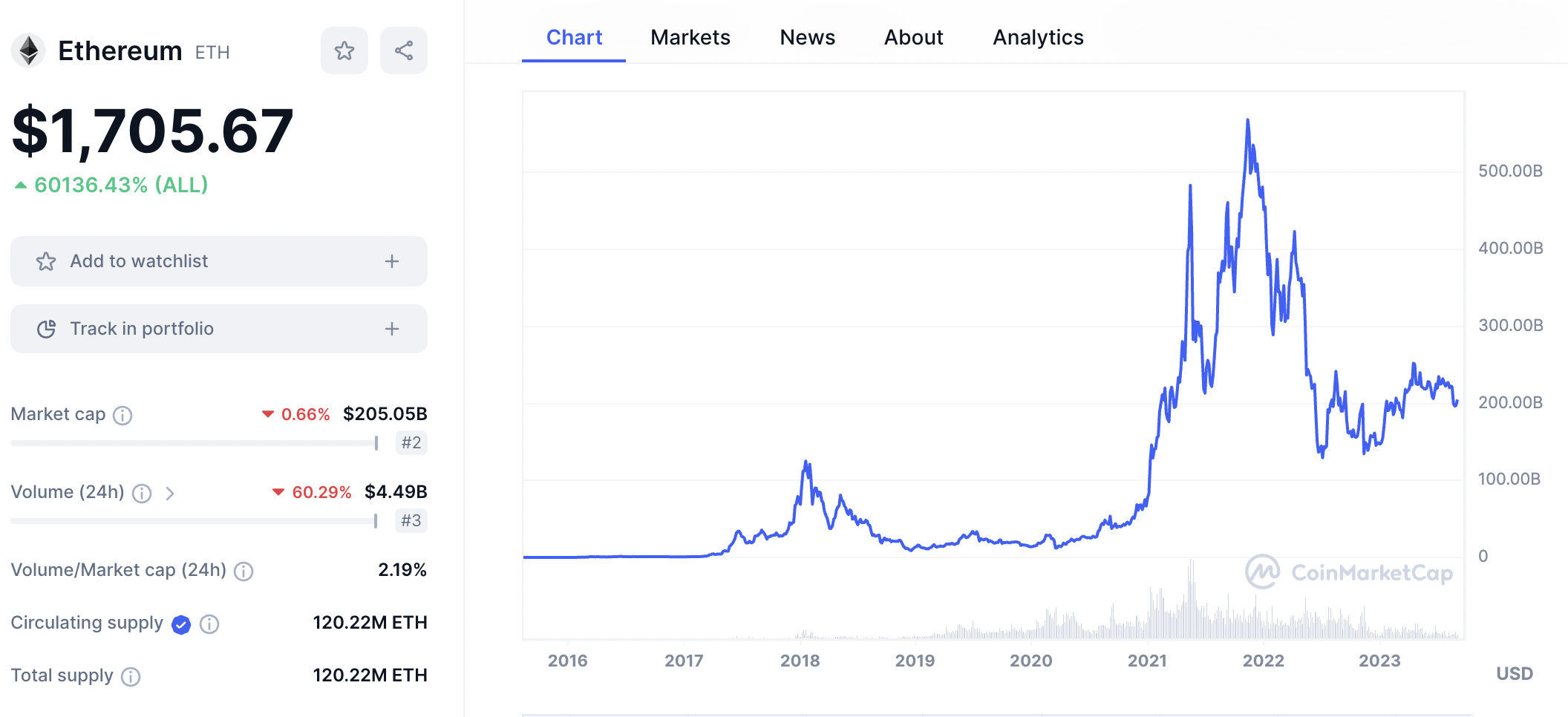Click the 2018 peak on the chart
This screenshot has height=717, width=1568.
pos(806,463)
